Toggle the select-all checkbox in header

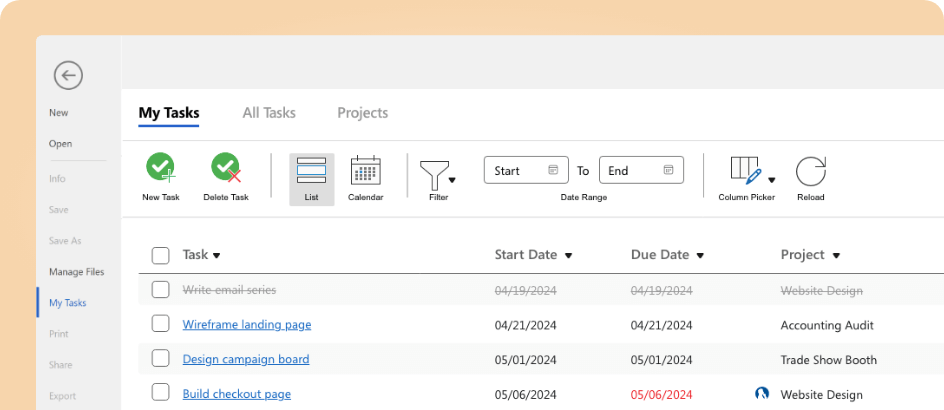point(160,255)
